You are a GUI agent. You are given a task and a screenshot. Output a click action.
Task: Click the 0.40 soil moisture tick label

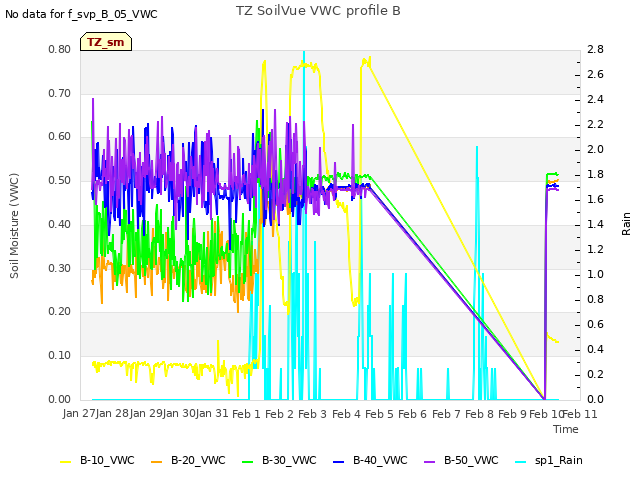pyautogui.click(x=60, y=224)
